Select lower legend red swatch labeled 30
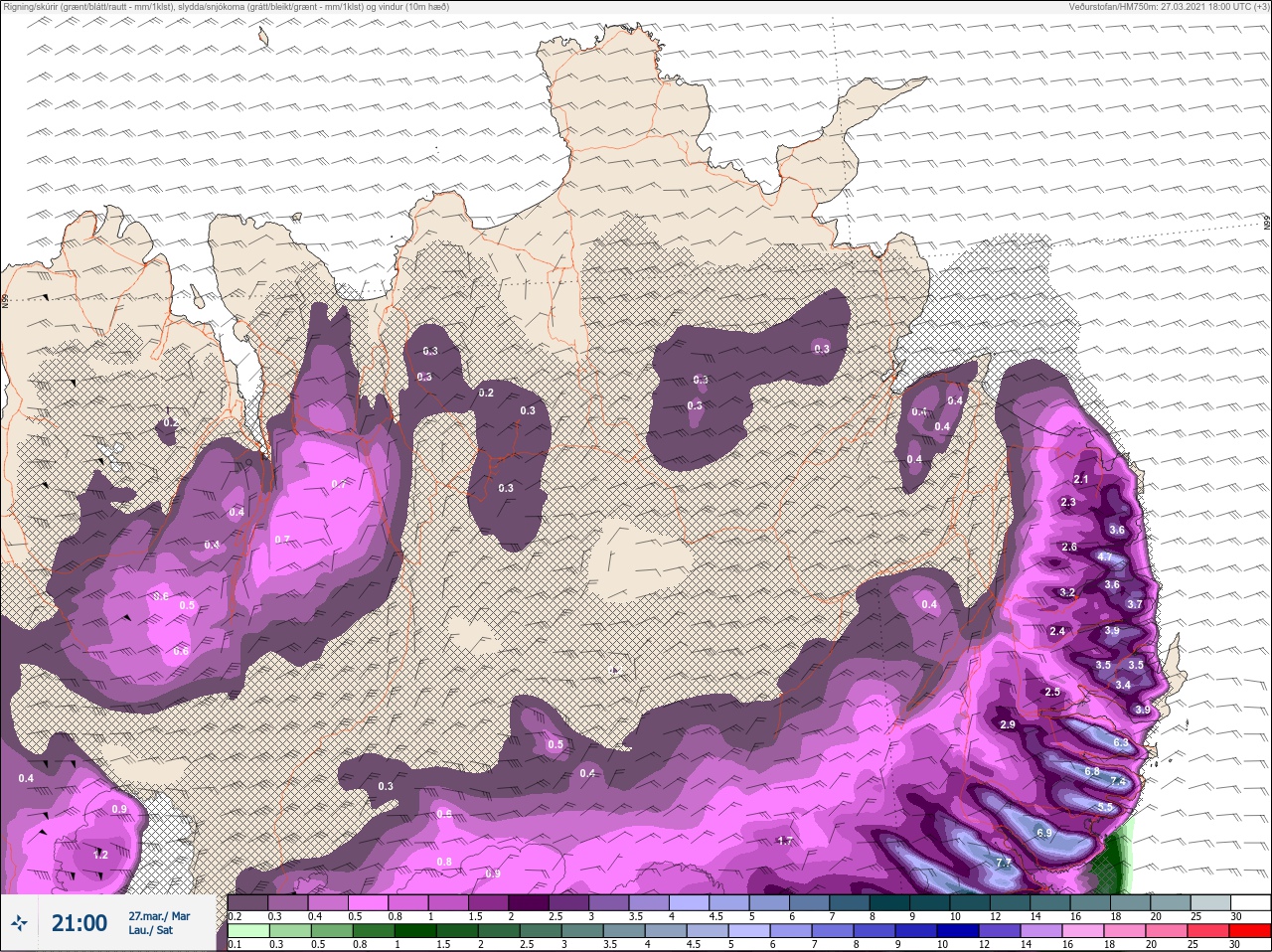 point(1251,930)
